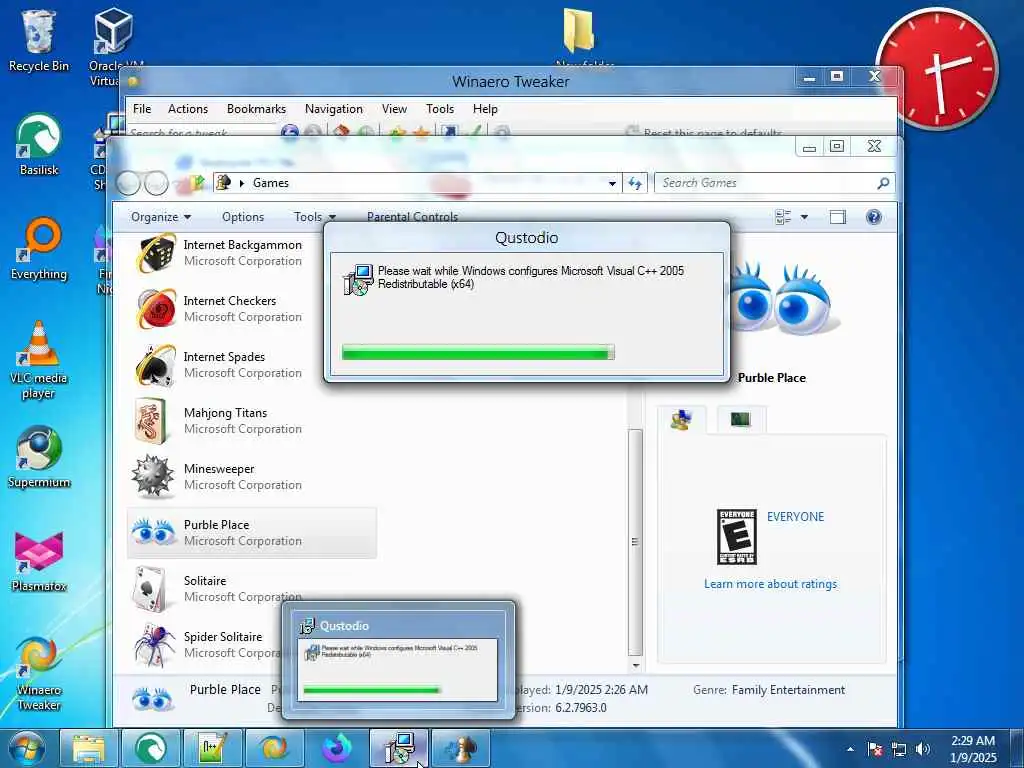Click the Qustodio install progress bar
The width and height of the screenshot is (1024, 768).
pyautogui.click(x=478, y=353)
